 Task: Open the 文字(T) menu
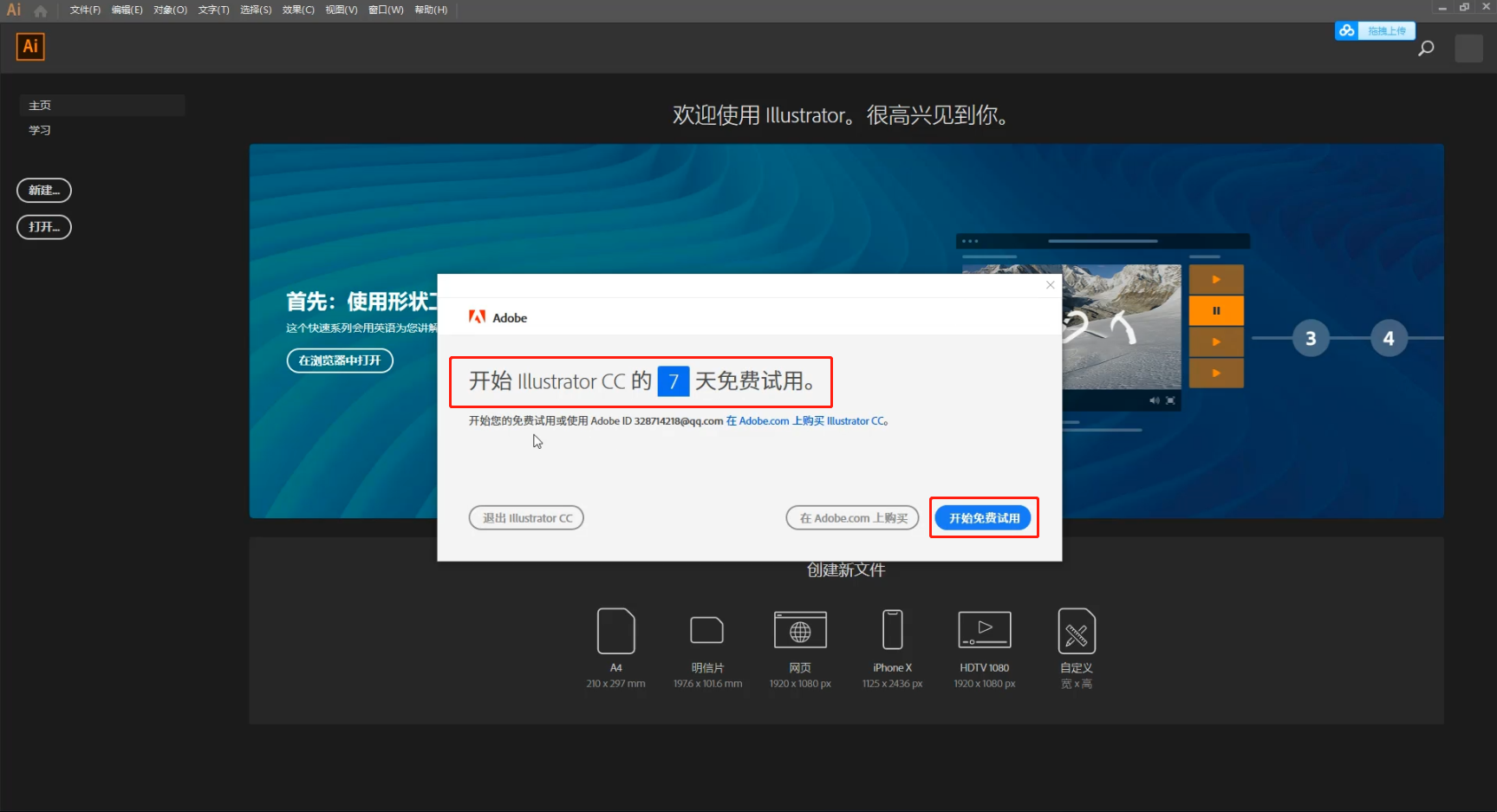(x=213, y=10)
